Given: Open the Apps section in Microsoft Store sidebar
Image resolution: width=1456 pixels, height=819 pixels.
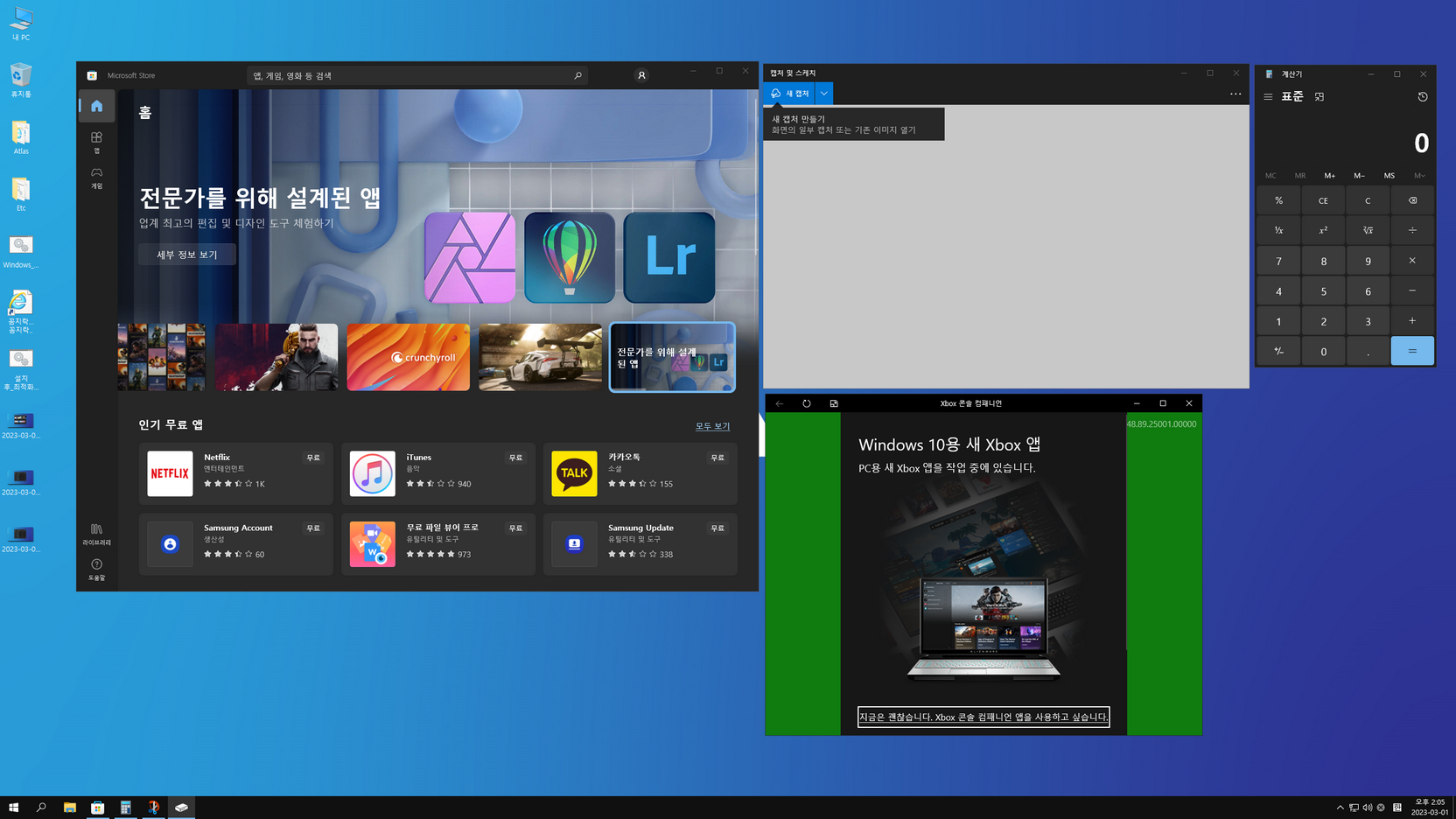Looking at the screenshot, I should pyautogui.click(x=96, y=142).
